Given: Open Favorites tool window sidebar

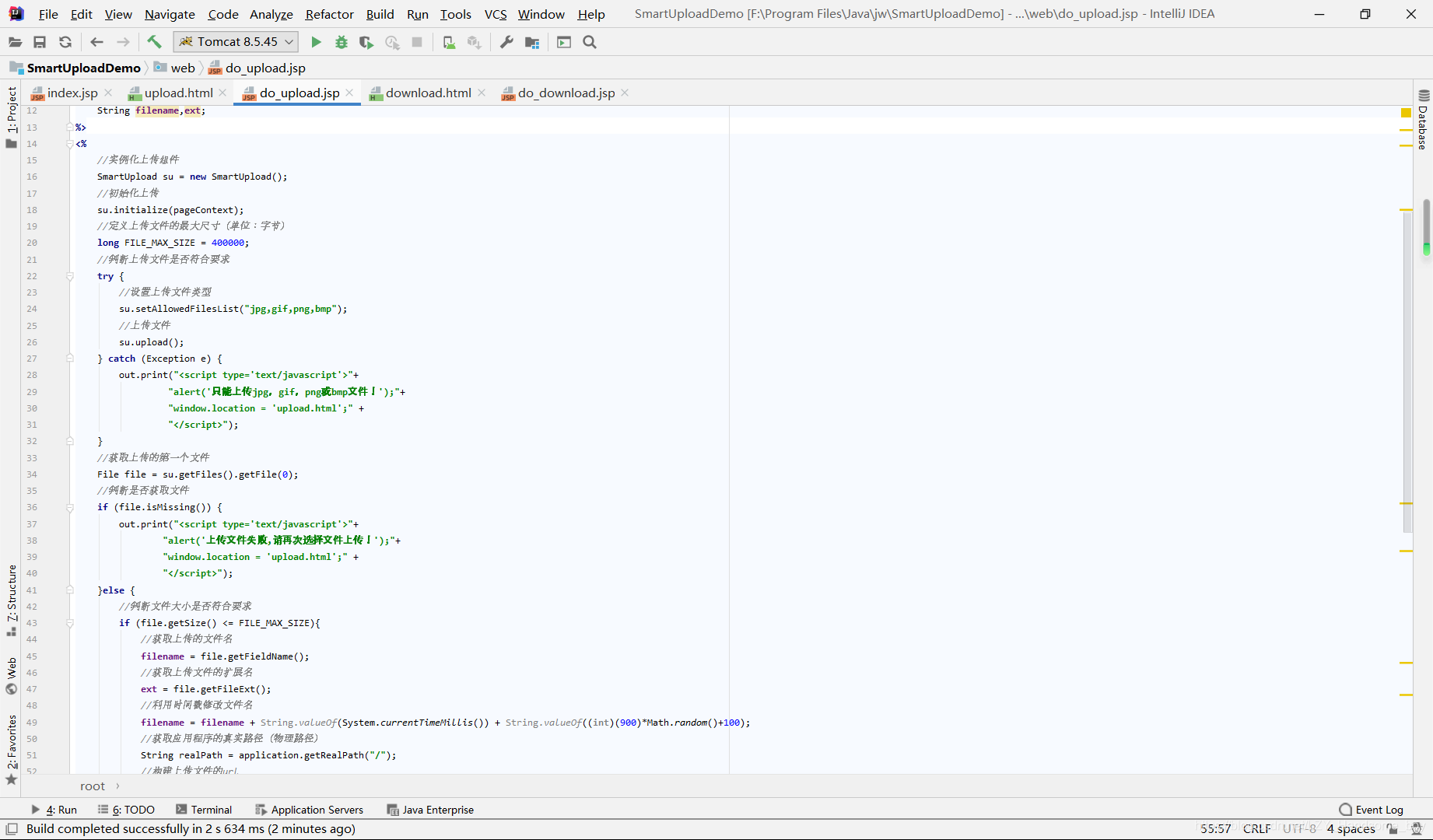Looking at the screenshot, I should click(11, 750).
